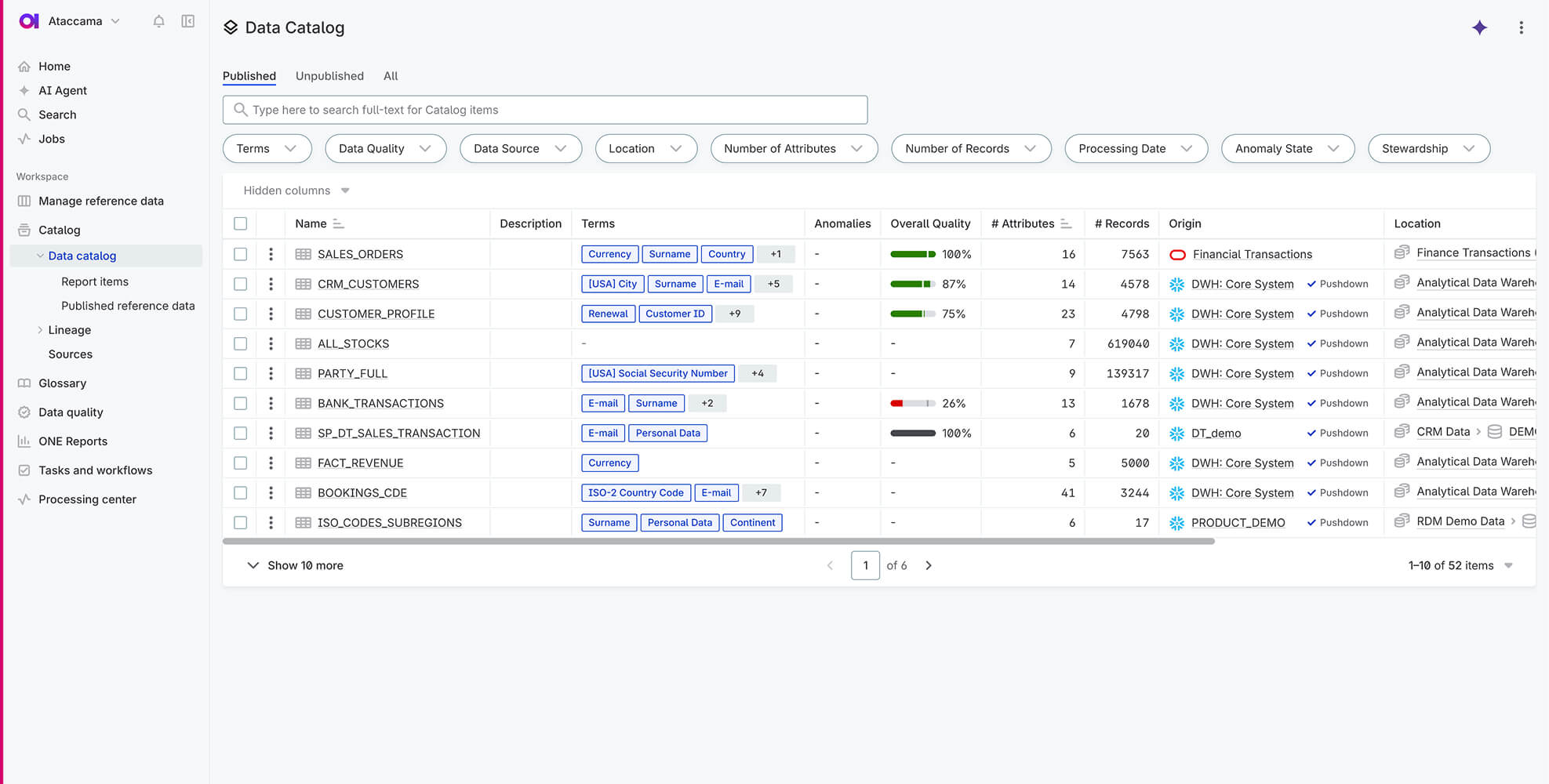1549x784 pixels.
Task: Click the sort icon beside # Attributes
Action: 1066,223
